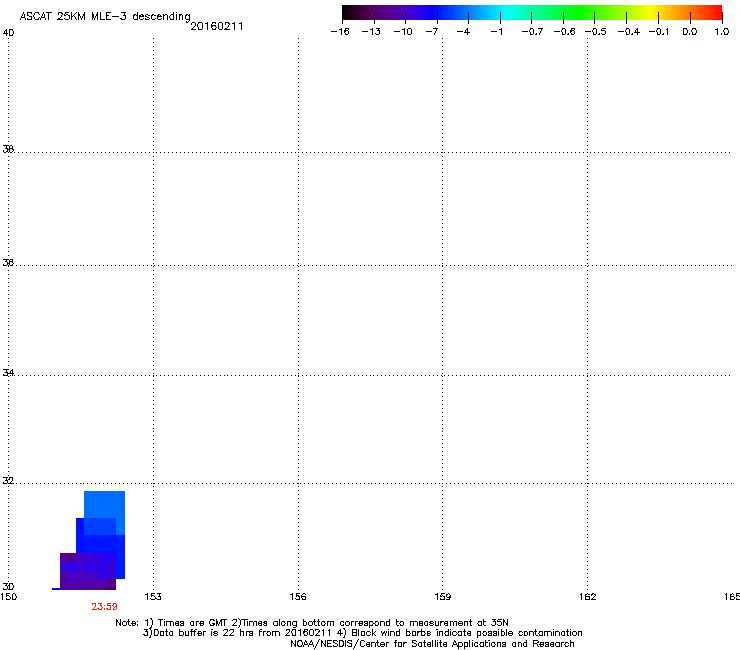
Task: Click latitude axis label 40
Action: click(8, 33)
